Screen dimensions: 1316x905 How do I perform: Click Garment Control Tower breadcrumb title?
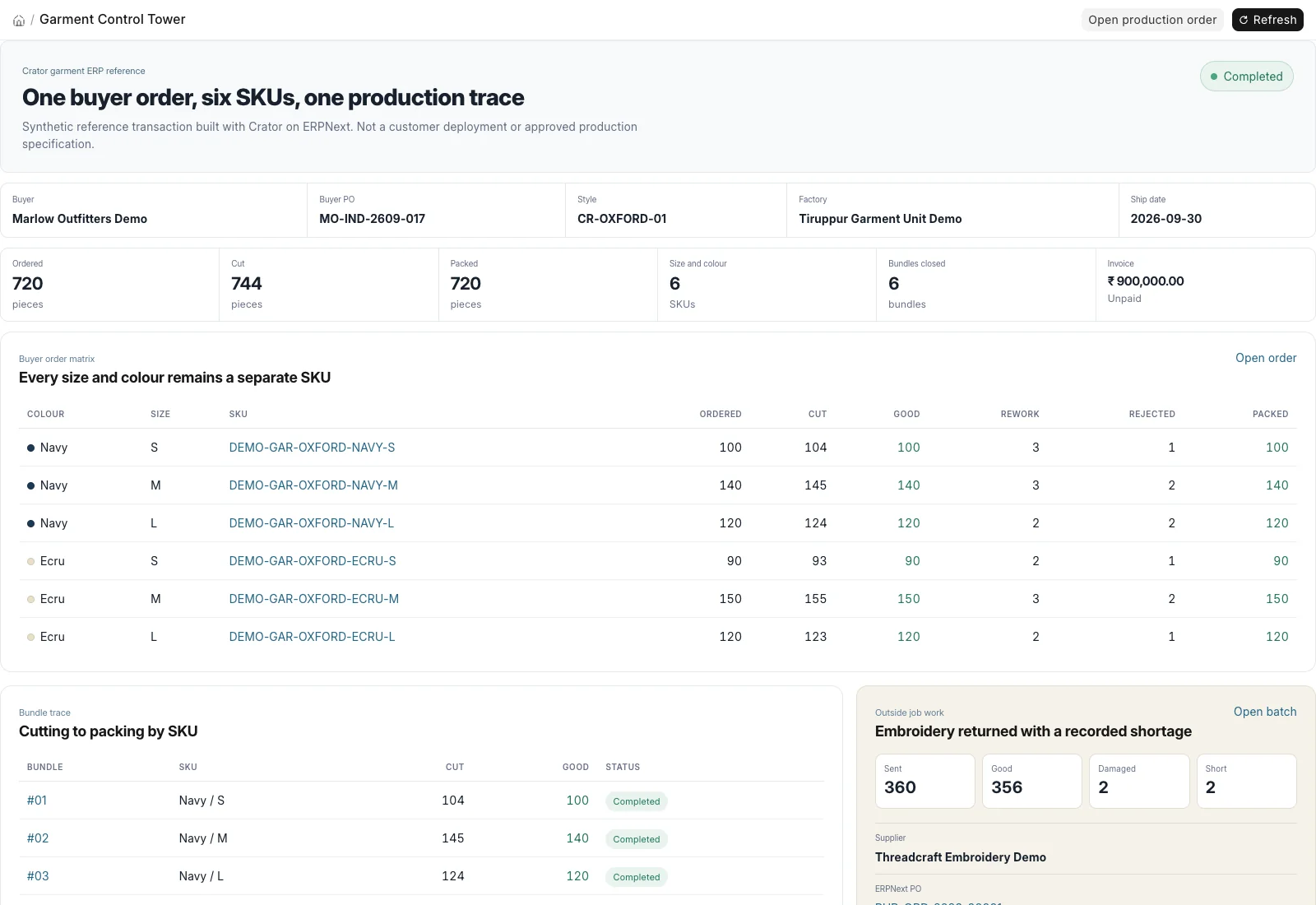click(113, 19)
